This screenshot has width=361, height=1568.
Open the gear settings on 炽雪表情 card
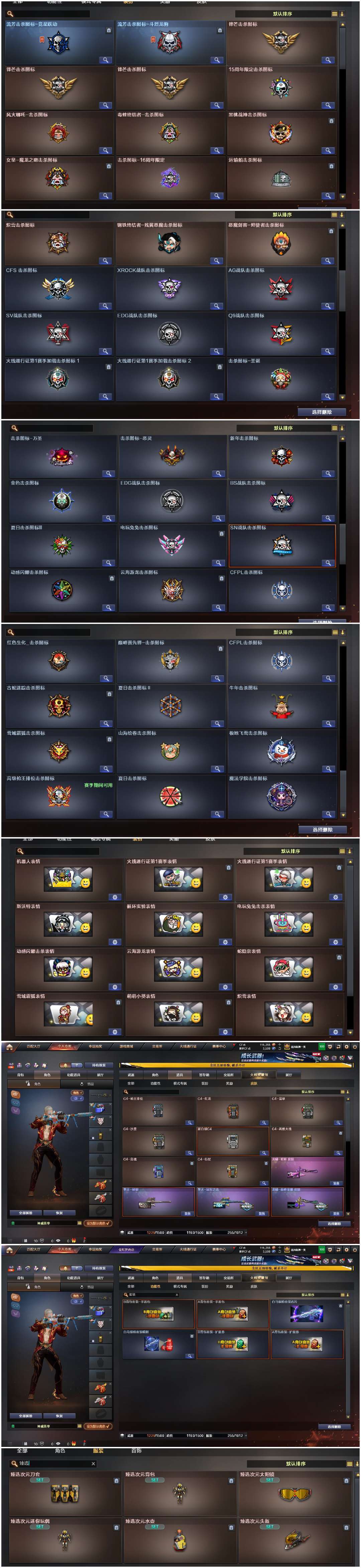click(335, 1032)
